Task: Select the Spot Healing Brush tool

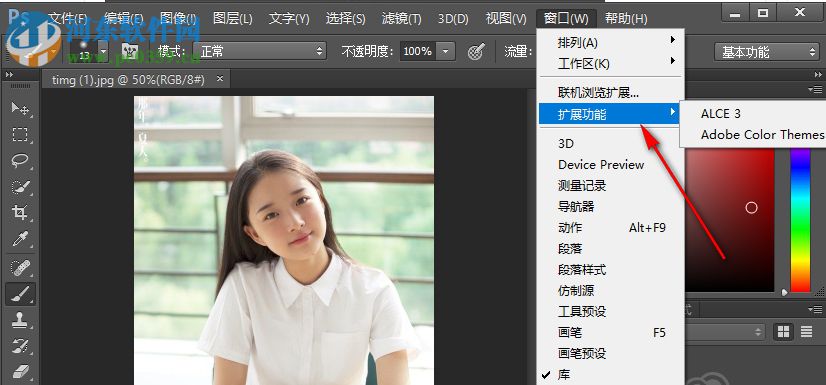Action: point(20,268)
